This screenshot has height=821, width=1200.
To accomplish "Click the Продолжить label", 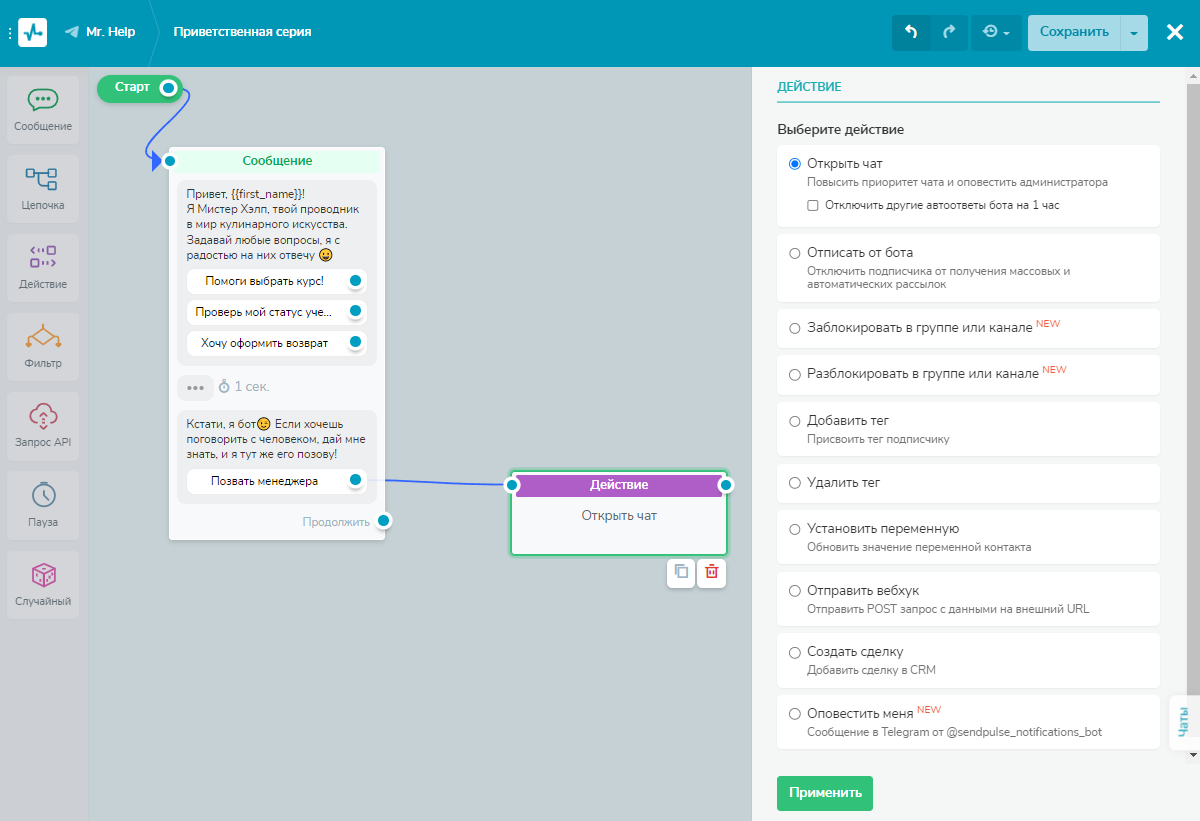I will click(336, 522).
